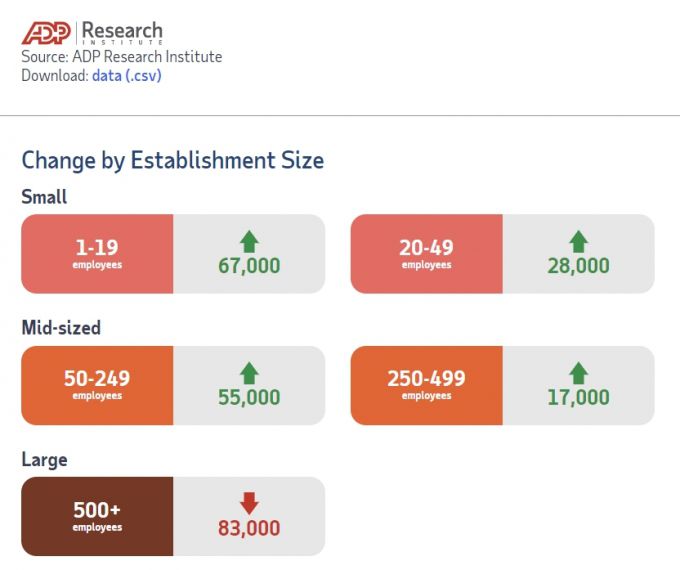Viewport: 680px width, 570px height.
Task: Click the Source: ADP Research Institute text
Action: (x=121, y=57)
